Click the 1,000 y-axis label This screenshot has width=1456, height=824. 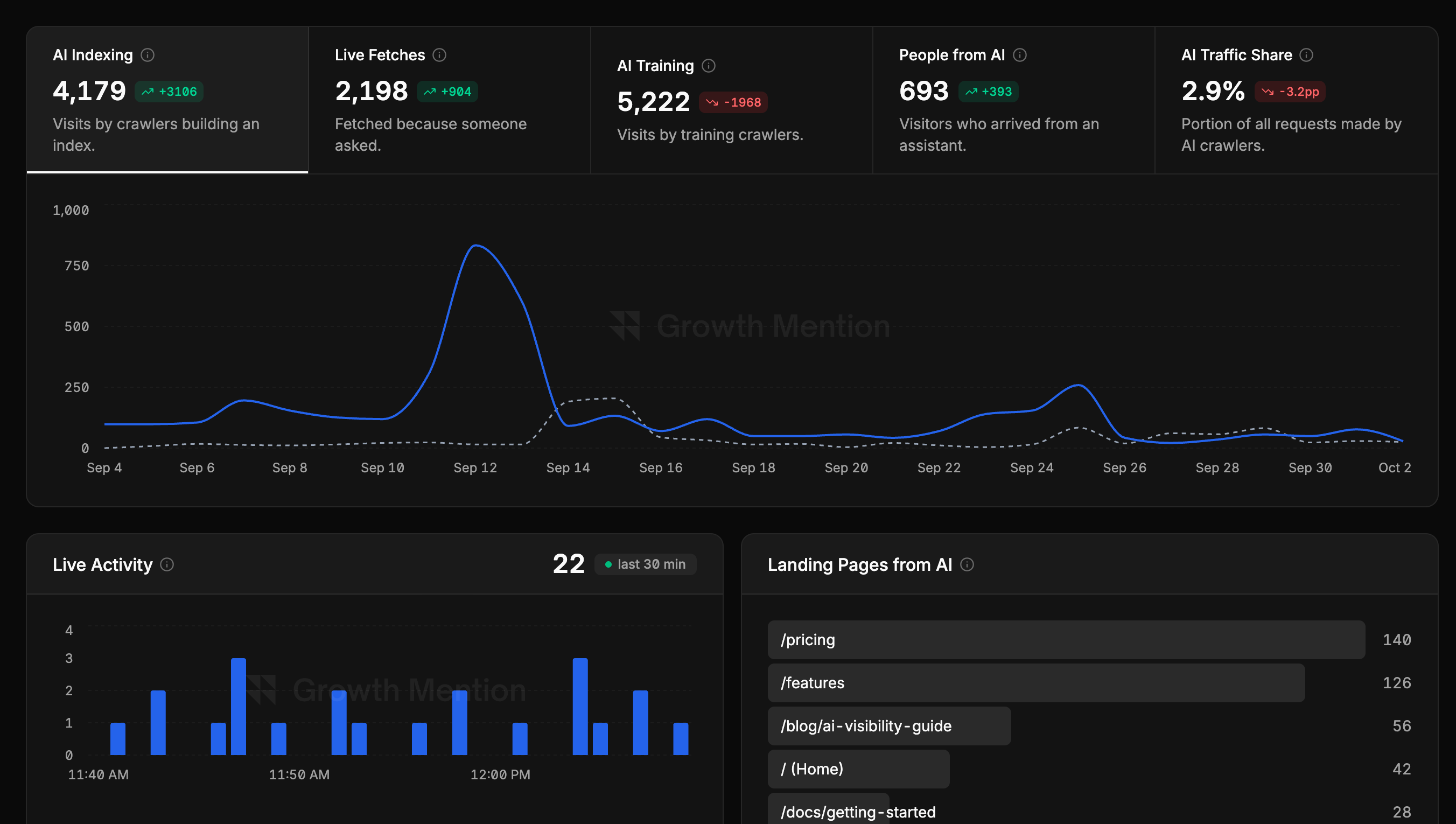(x=71, y=211)
